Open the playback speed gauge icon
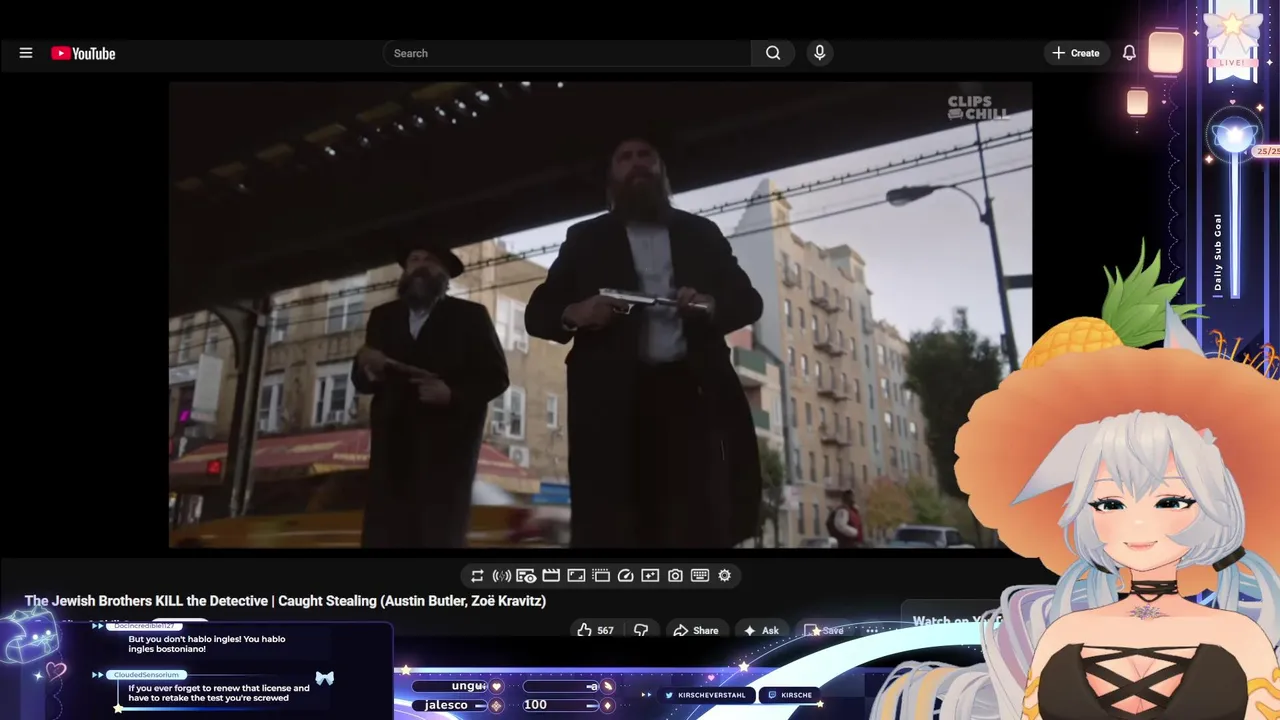 (626, 576)
